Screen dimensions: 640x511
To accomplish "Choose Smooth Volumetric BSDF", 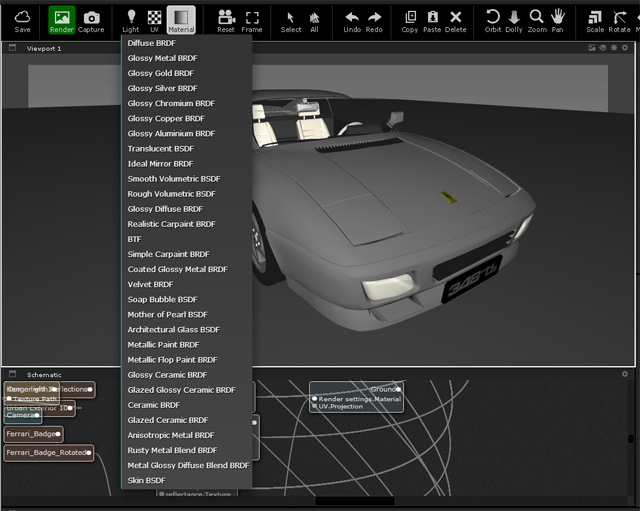I will coord(187,179).
